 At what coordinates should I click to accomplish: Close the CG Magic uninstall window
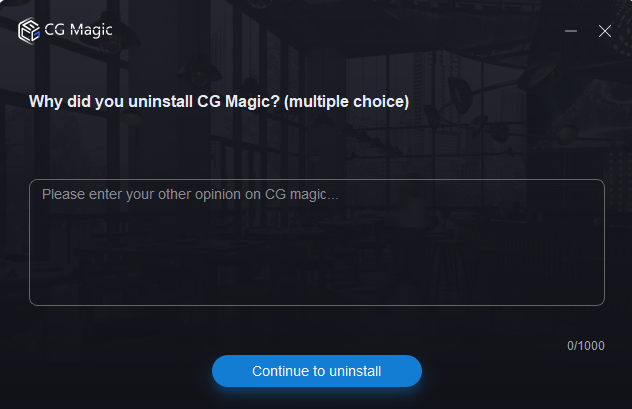(605, 31)
